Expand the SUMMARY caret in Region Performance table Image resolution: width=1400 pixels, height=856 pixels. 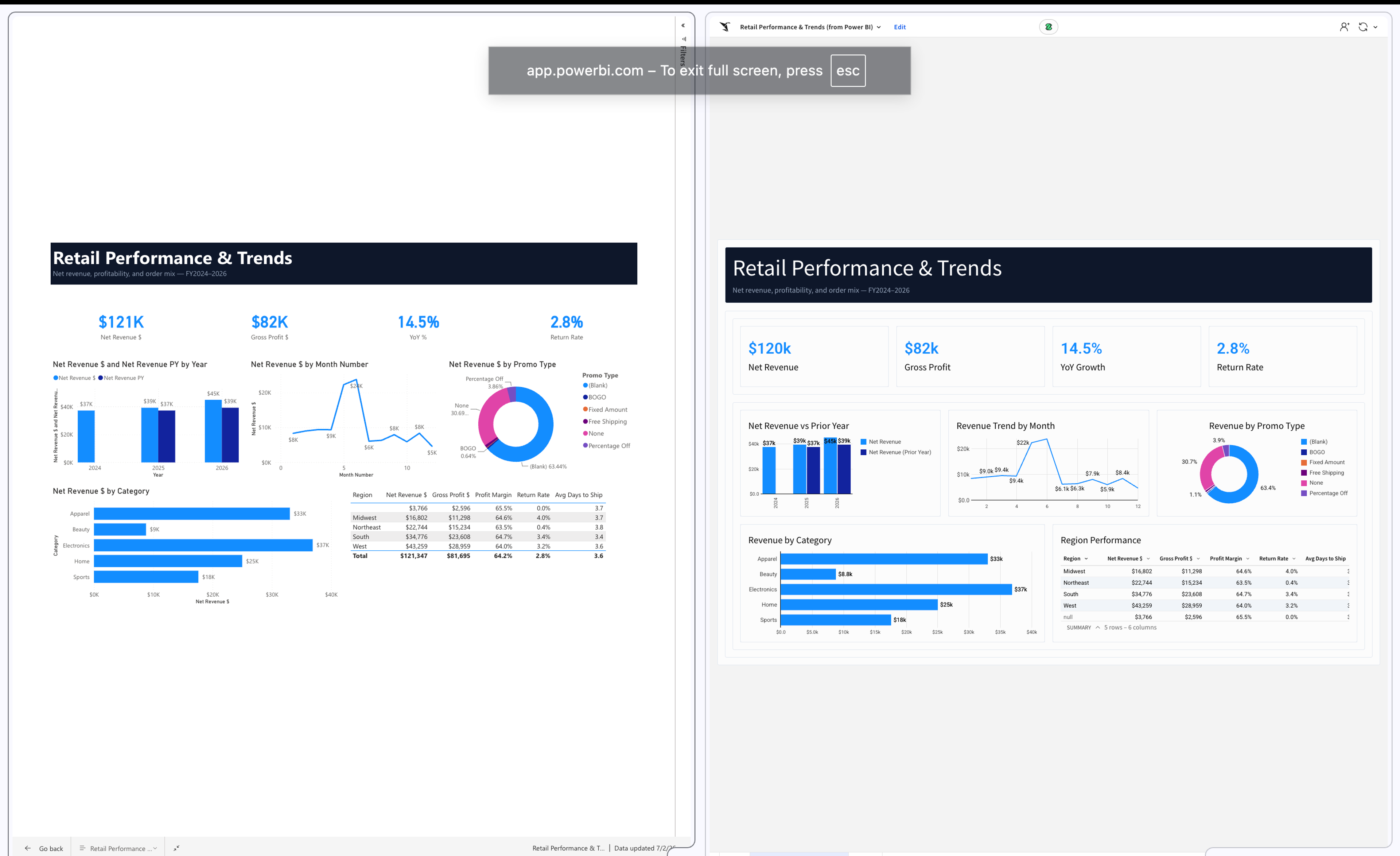(x=1098, y=628)
